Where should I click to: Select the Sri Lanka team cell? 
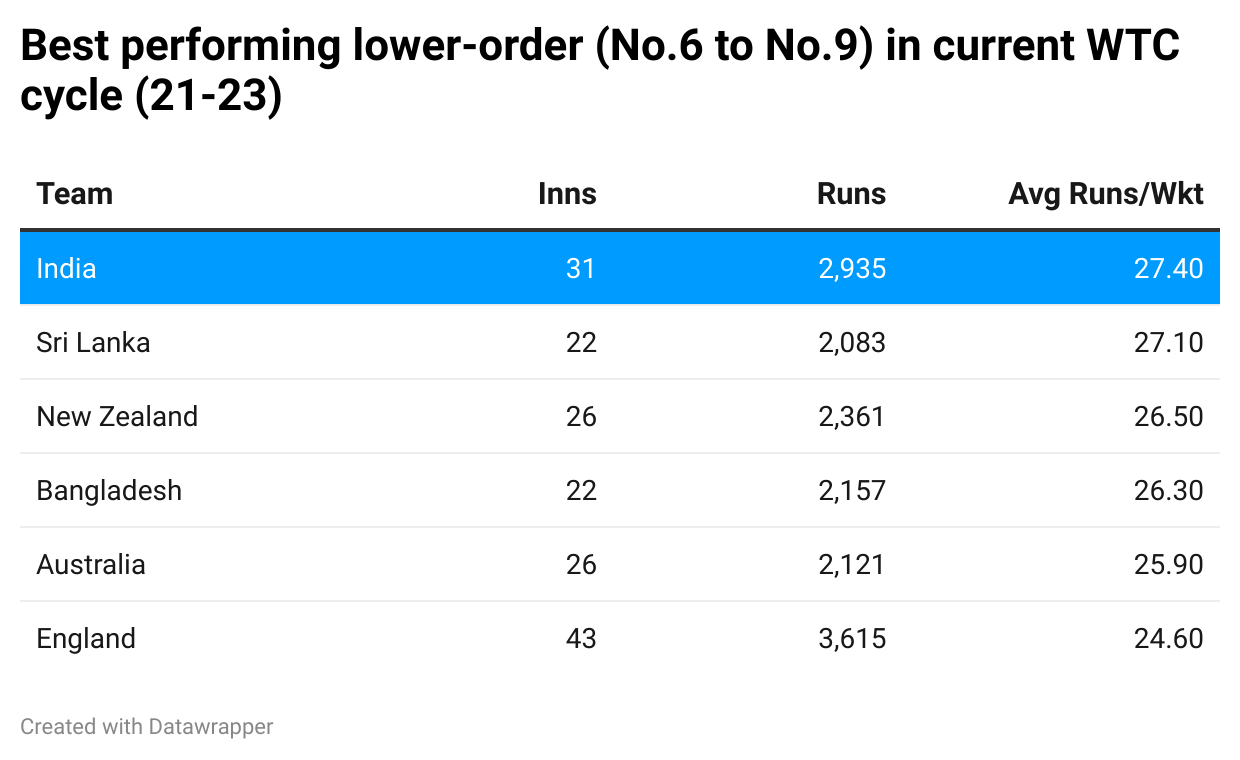click(93, 342)
